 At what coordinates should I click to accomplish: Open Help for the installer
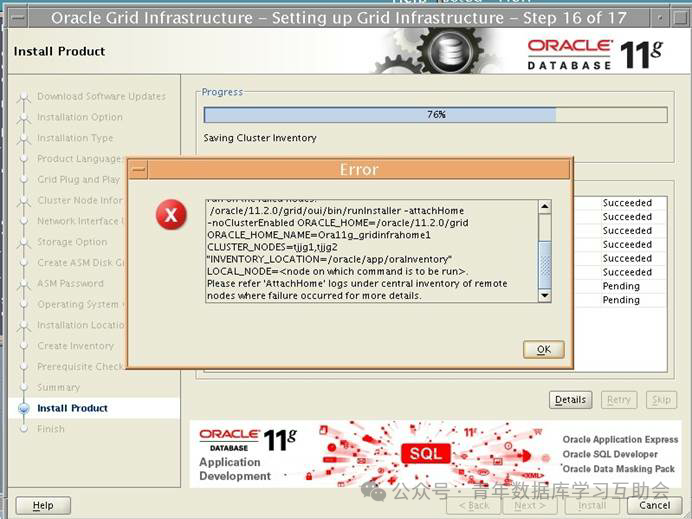(43, 505)
